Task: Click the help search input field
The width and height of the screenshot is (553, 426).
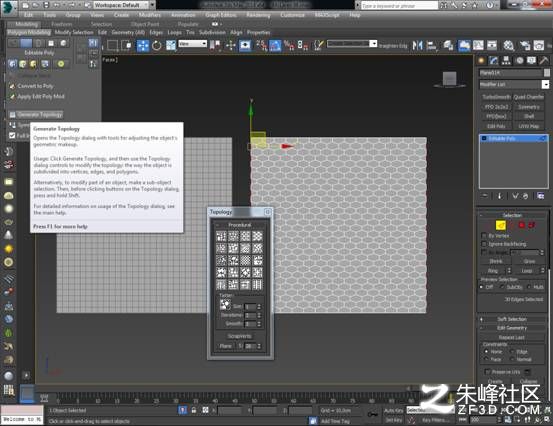Action: point(399,6)
